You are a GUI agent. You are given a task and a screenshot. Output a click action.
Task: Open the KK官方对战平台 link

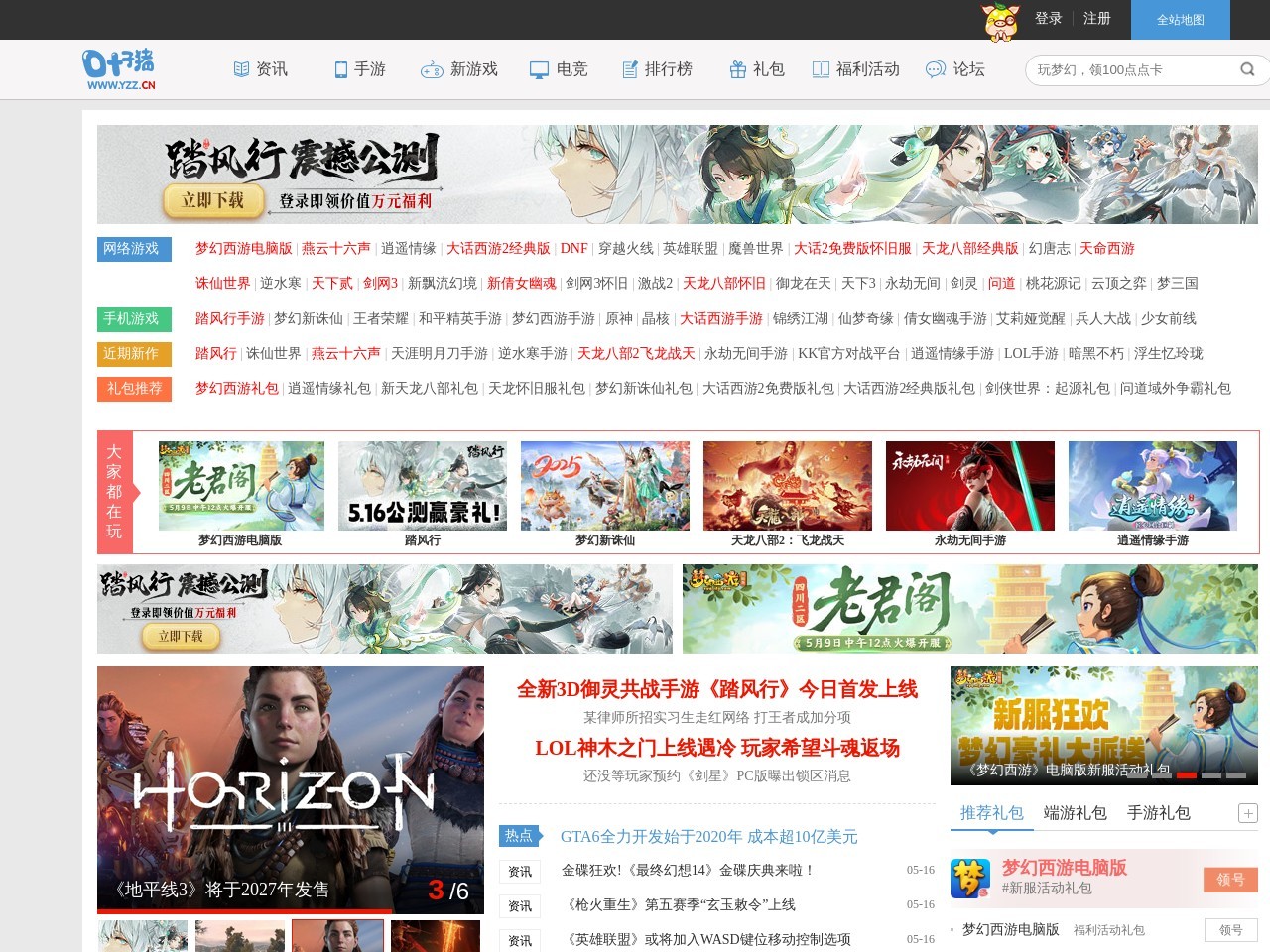(x=849, y=353)
